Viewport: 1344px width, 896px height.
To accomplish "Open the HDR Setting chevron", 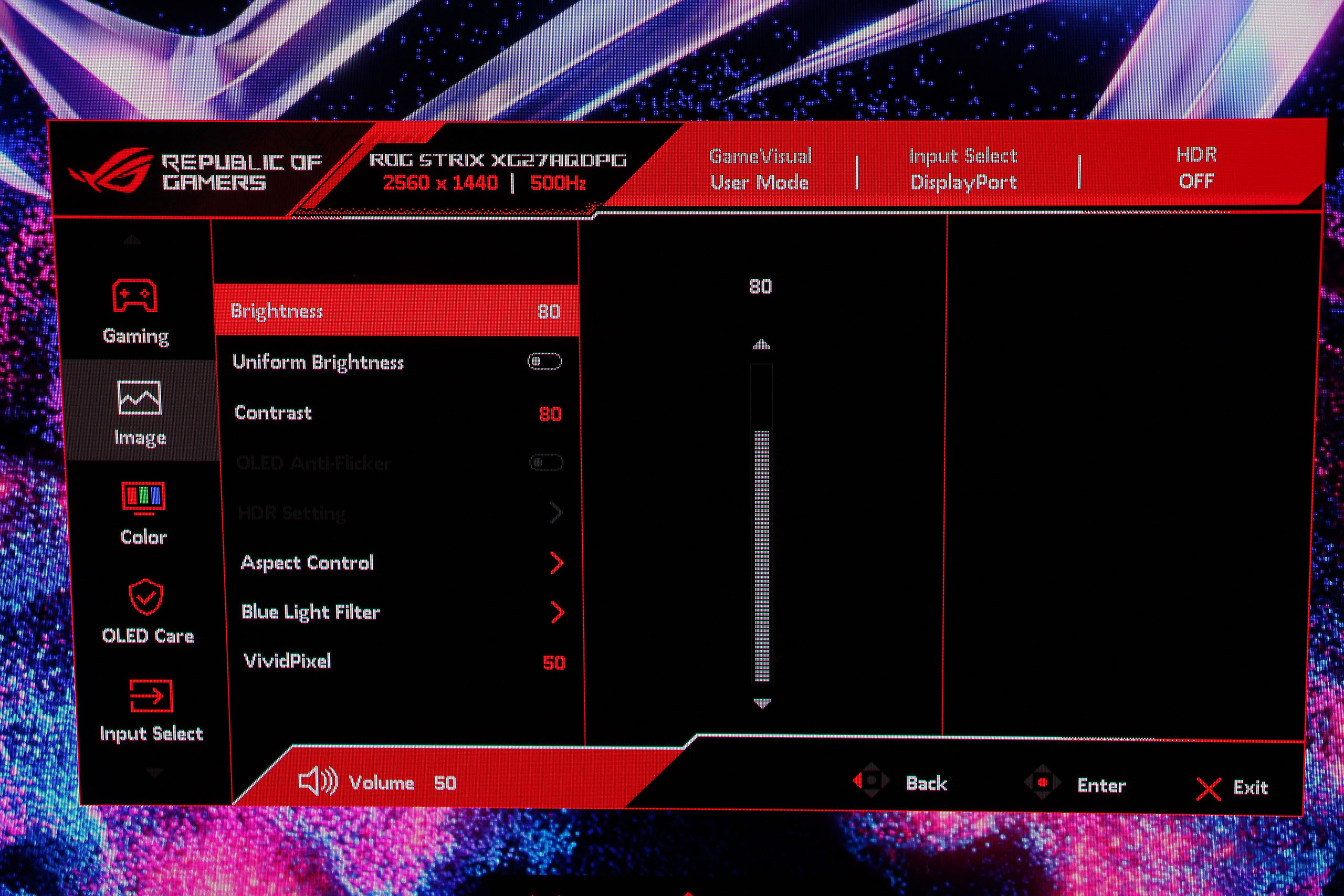I will click(x=555, y=513).
